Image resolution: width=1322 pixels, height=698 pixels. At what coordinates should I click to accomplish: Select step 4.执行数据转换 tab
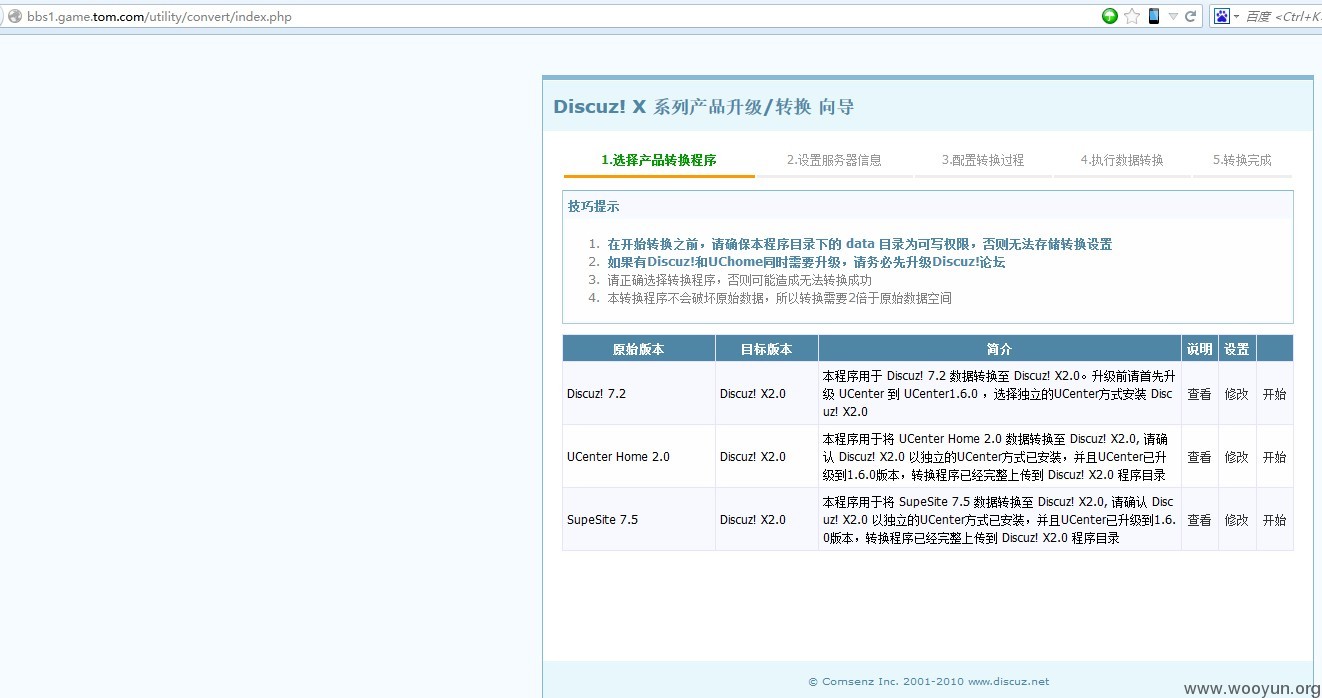tap(1122, 160)
